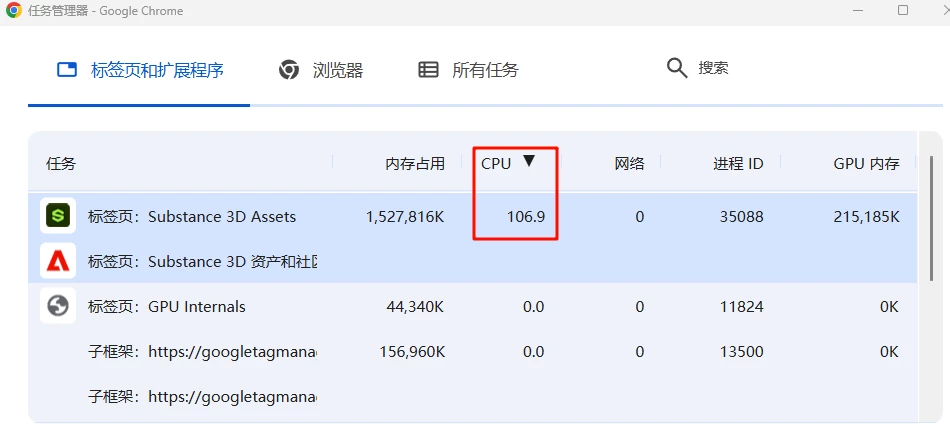Image resolution: width=950 pixels, height=435 pixels.
Task: Sort by the 任务 column header
Action: point(61,163)
